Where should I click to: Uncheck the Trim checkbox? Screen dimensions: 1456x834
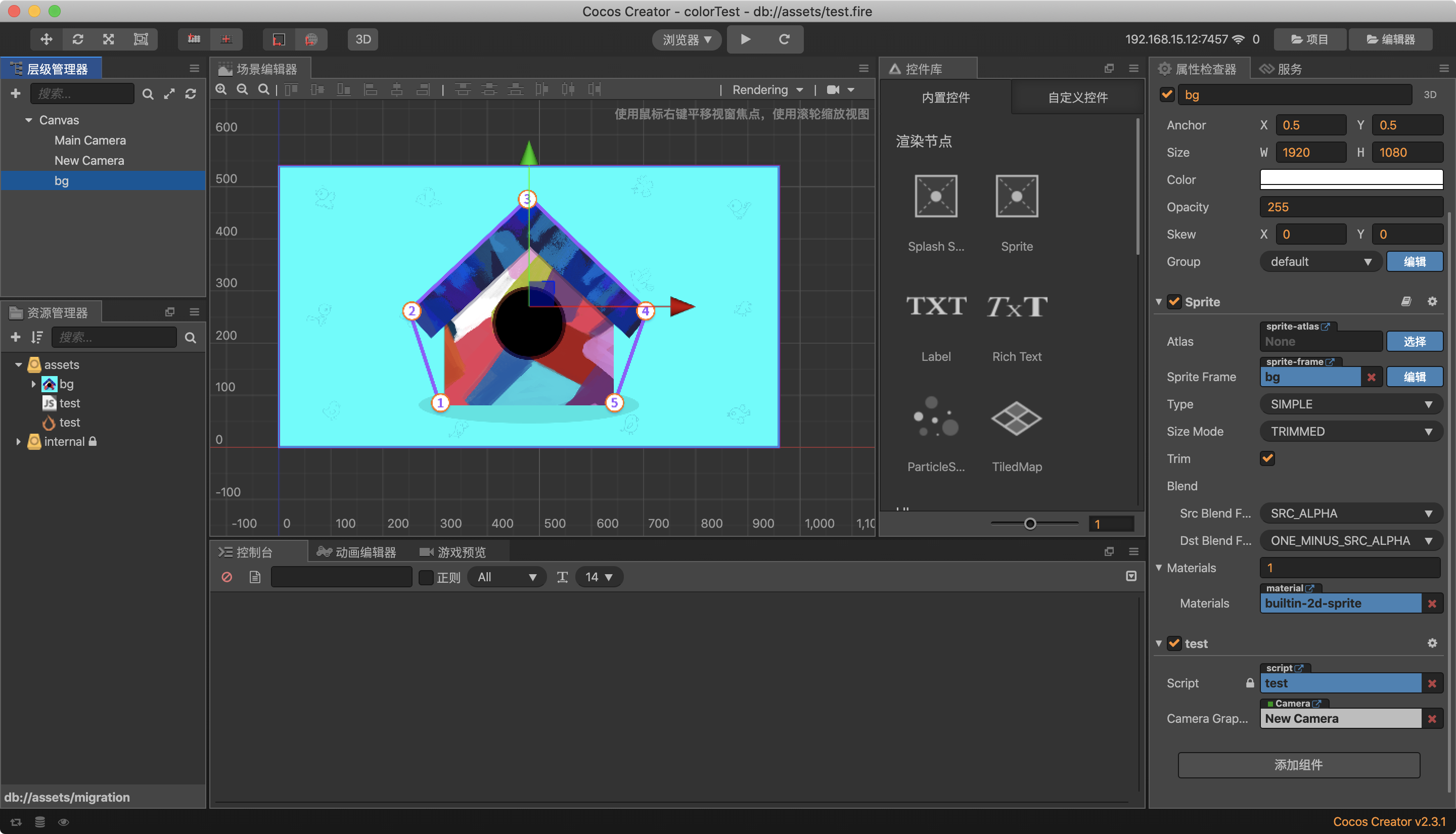1267,458
